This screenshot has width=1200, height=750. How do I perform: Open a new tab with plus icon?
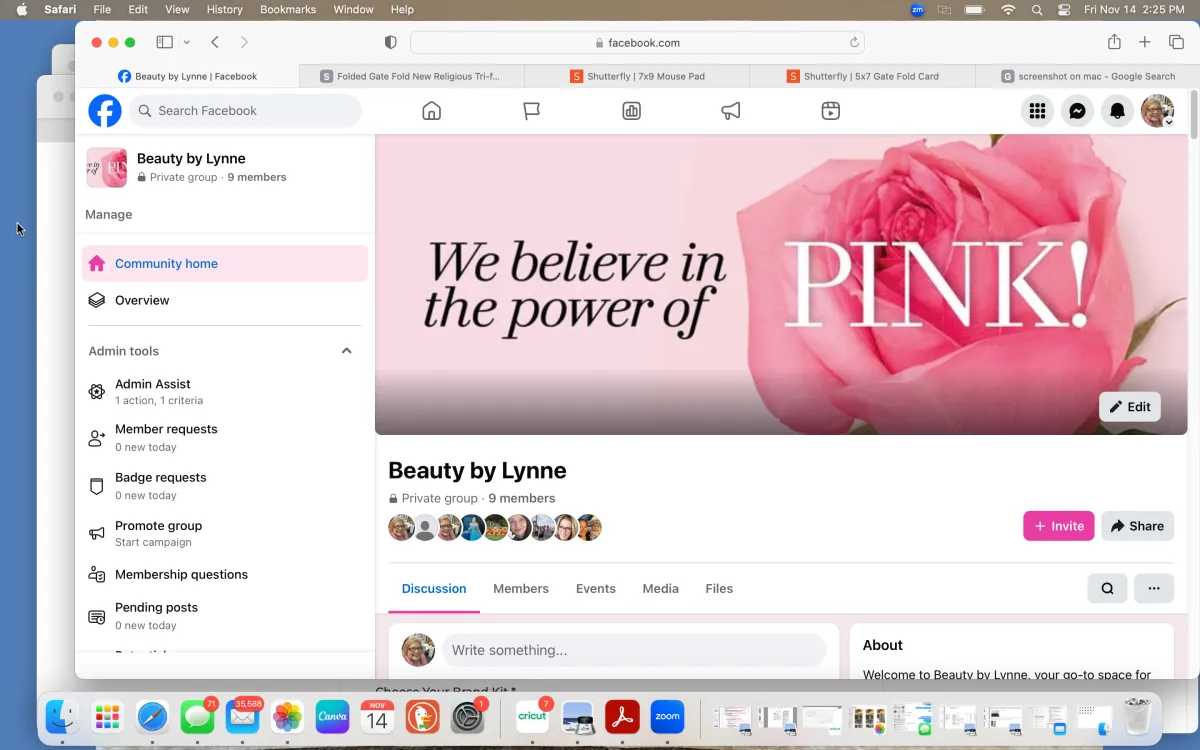pos(1145,42)
